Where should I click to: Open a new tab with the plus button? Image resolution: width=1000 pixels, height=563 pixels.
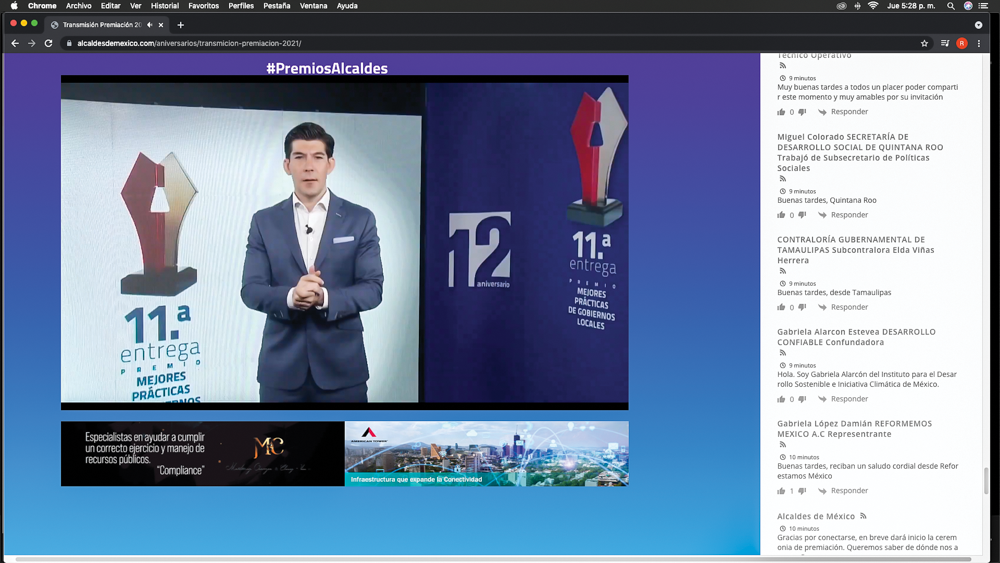[180, 25]
